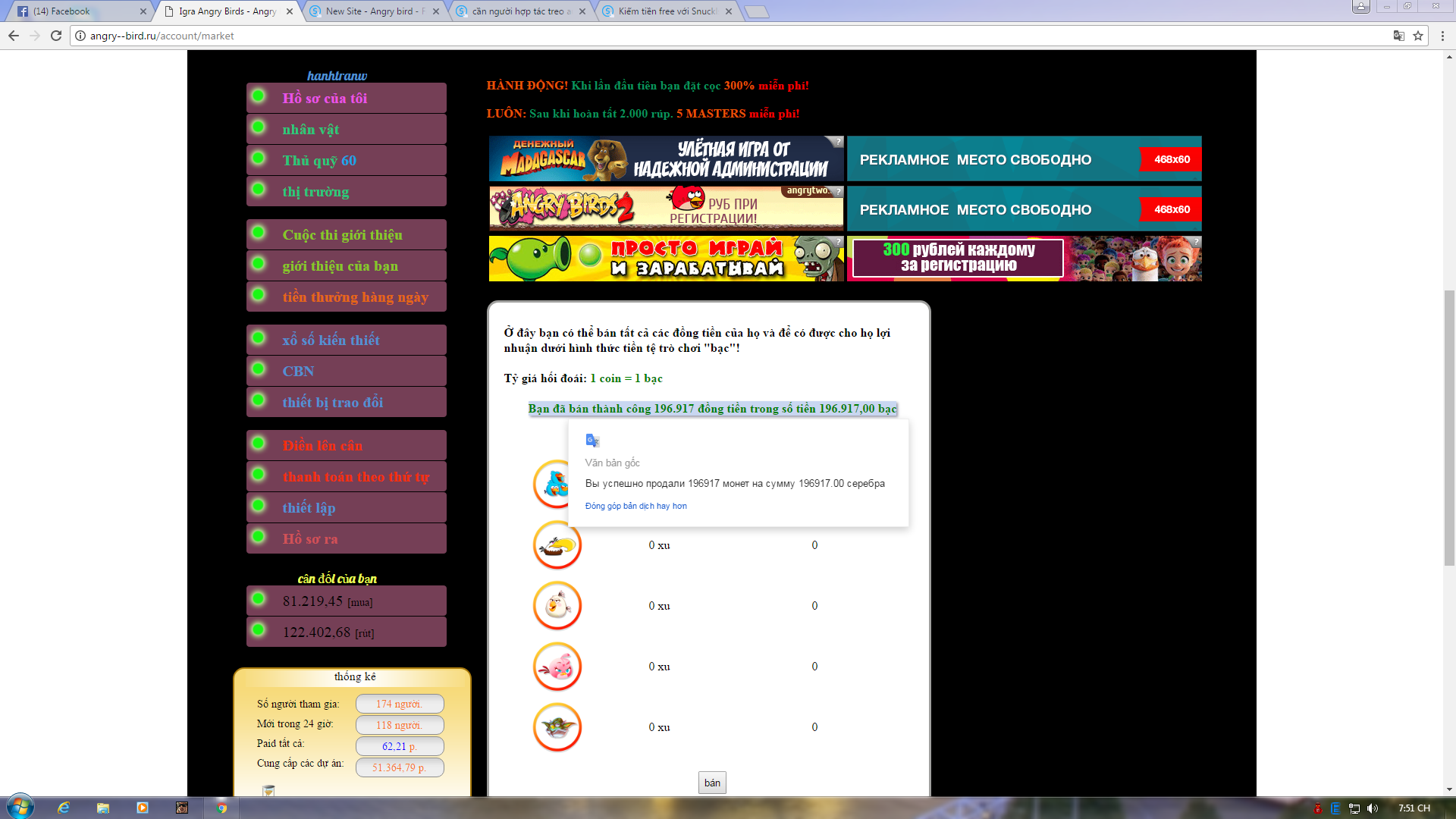Click the green bird icon
This screenshot has width=1456, height=819.
[557, 727]
